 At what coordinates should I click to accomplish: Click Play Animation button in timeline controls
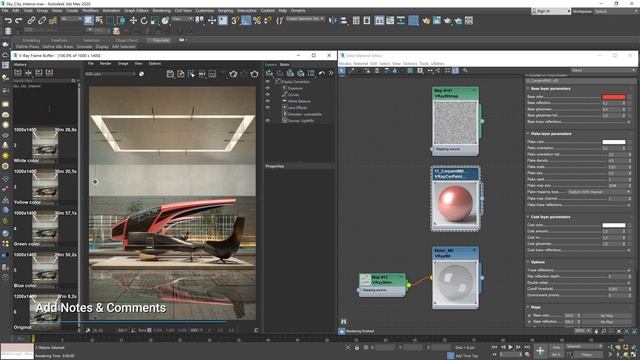click(x=511, y=347)
